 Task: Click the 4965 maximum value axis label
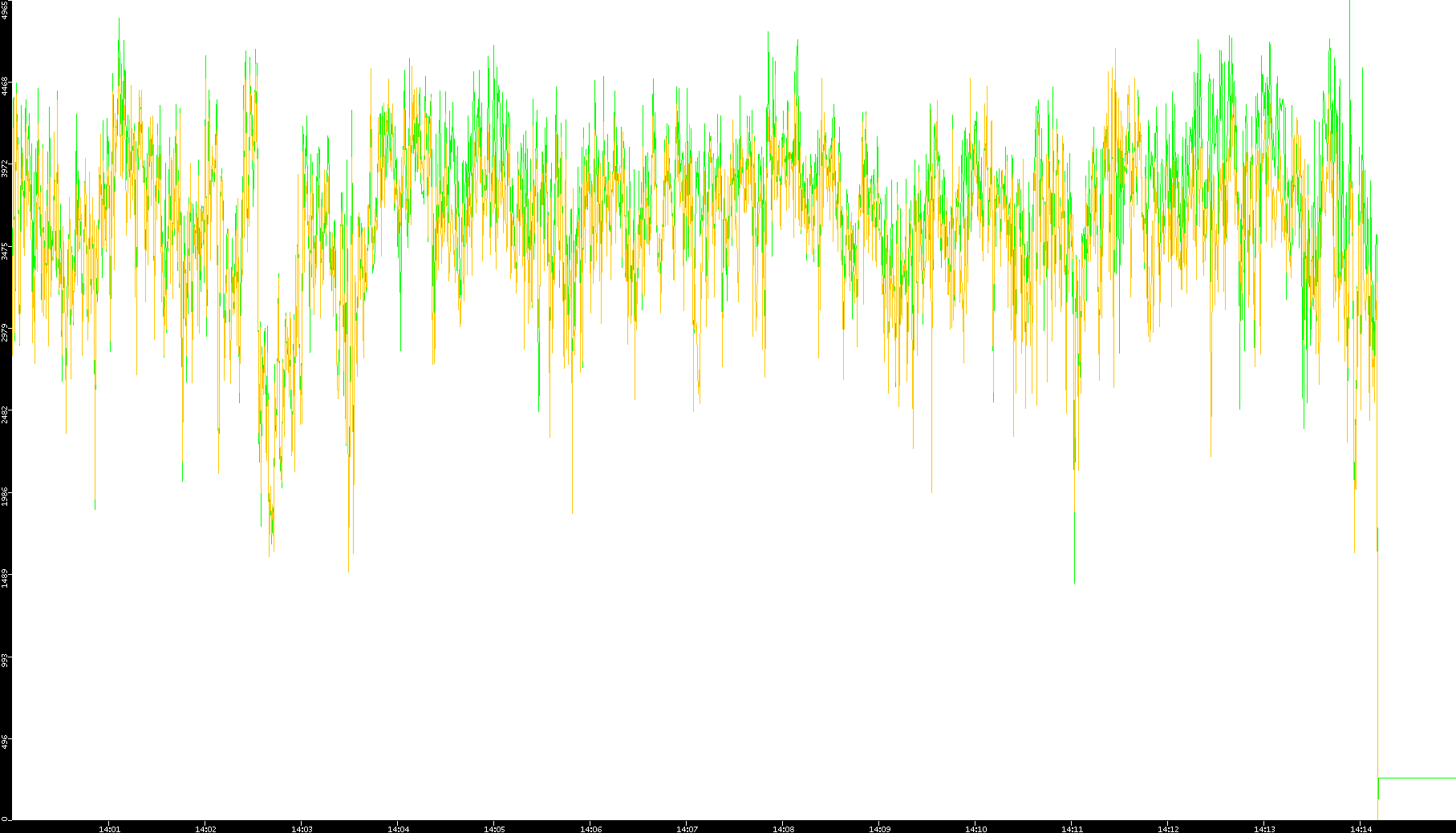[5, 10]
